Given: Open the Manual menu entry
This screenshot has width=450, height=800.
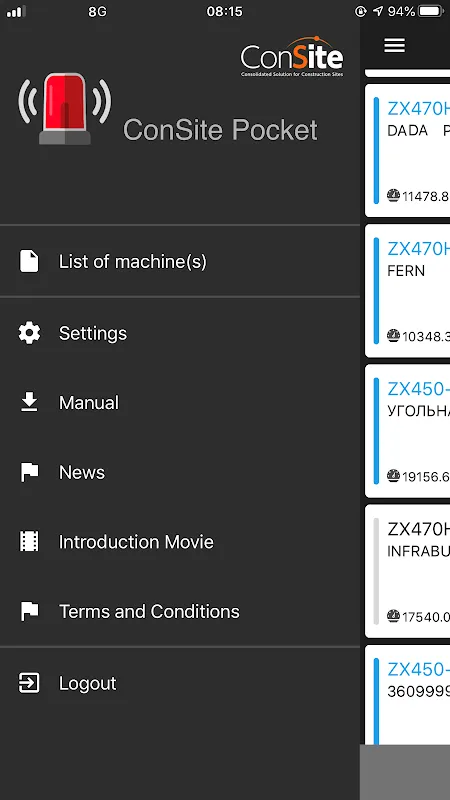Looking at the screenshot, I should [180, 403].
